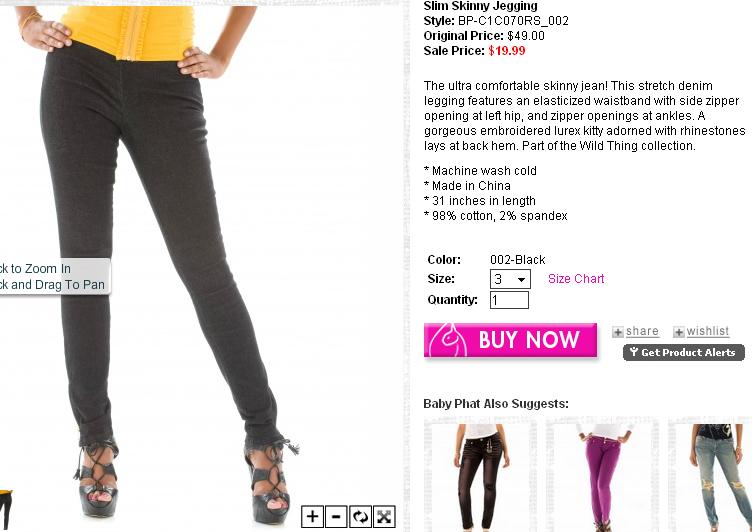This screenshot has height=532, width=752.
Task: Click the share link
Action: (642, 331)
